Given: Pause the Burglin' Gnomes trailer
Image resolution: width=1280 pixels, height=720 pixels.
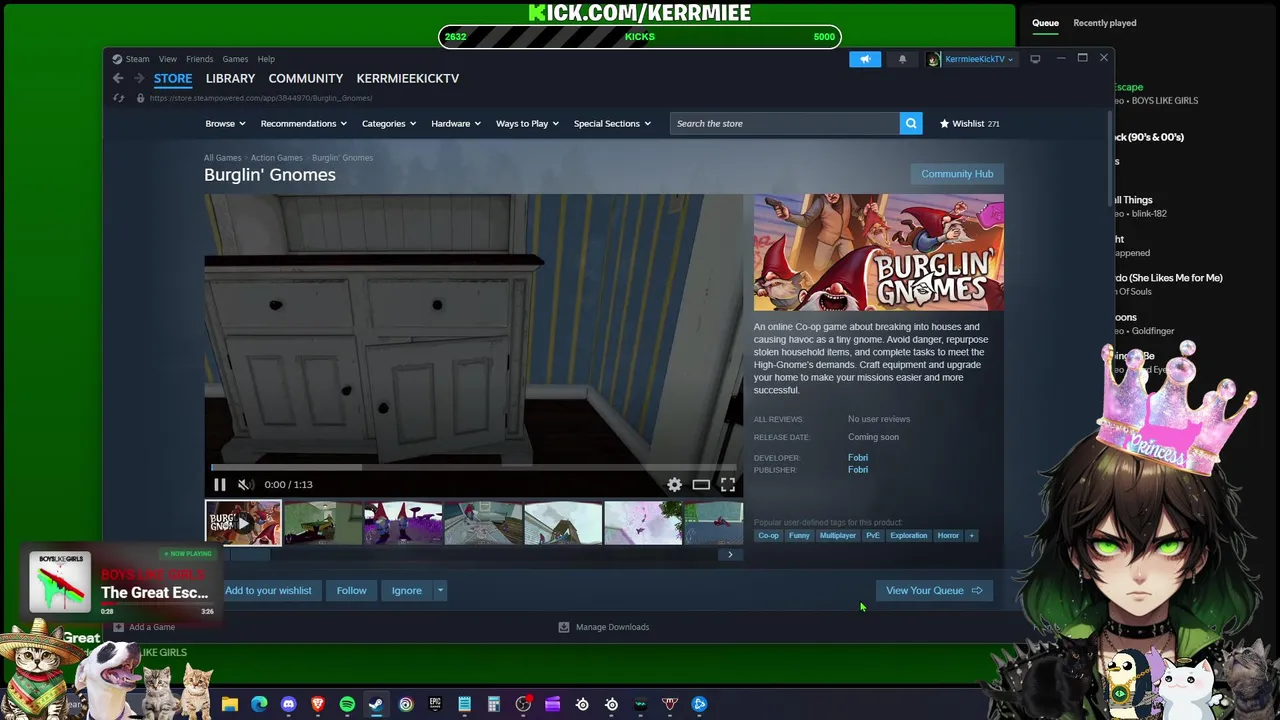Looking at the screenshot, I should point(220,485).
